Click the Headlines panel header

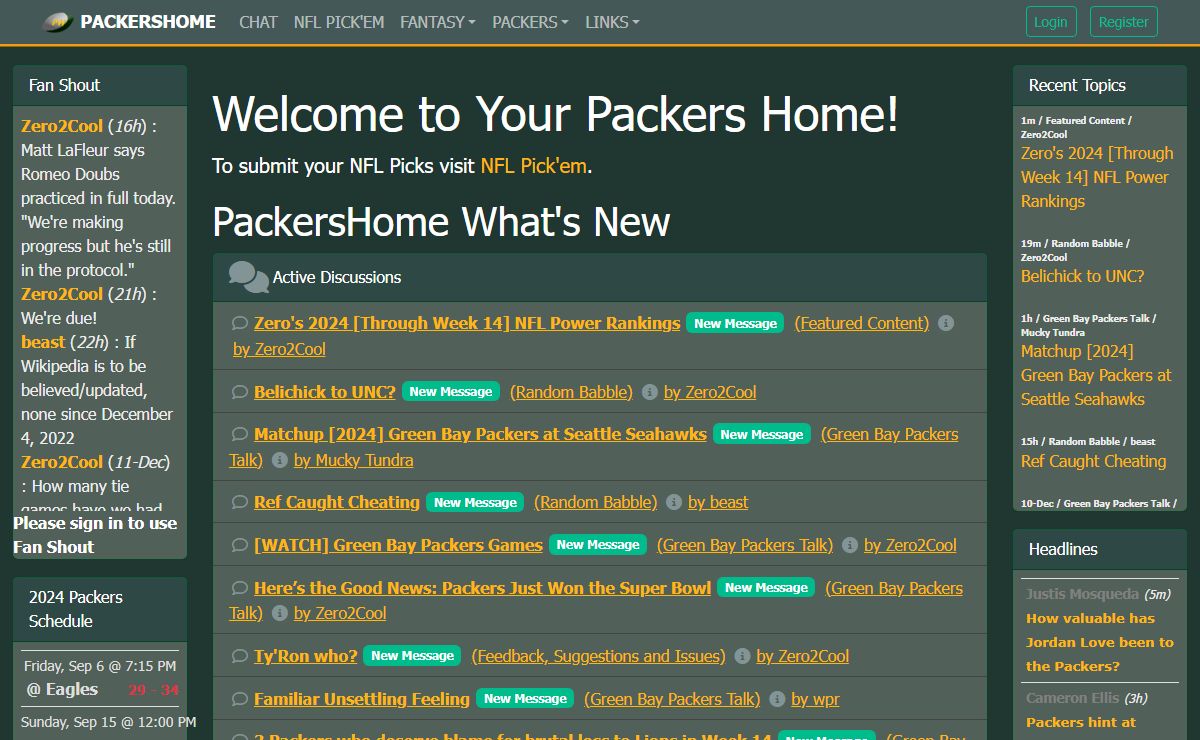tap(1100, 549)
